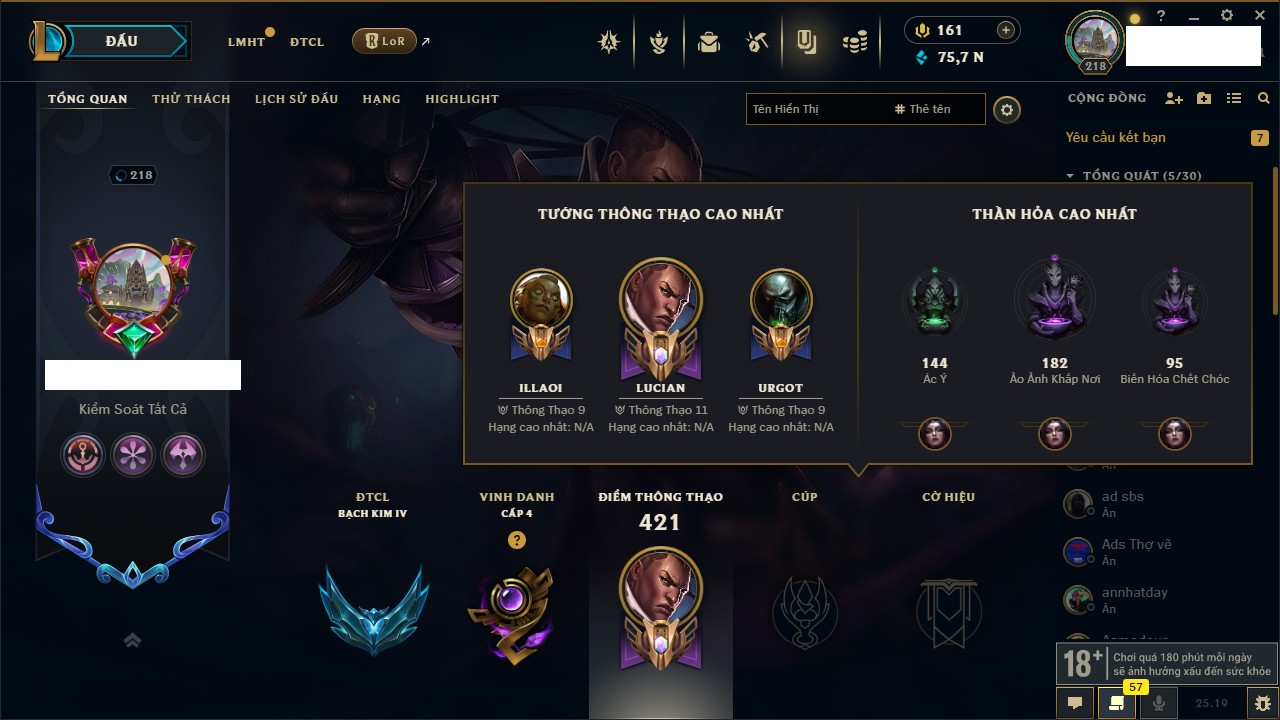Click the bug report icon
This screenshot has height=720, width=1280.
(x=1262, y=703)
